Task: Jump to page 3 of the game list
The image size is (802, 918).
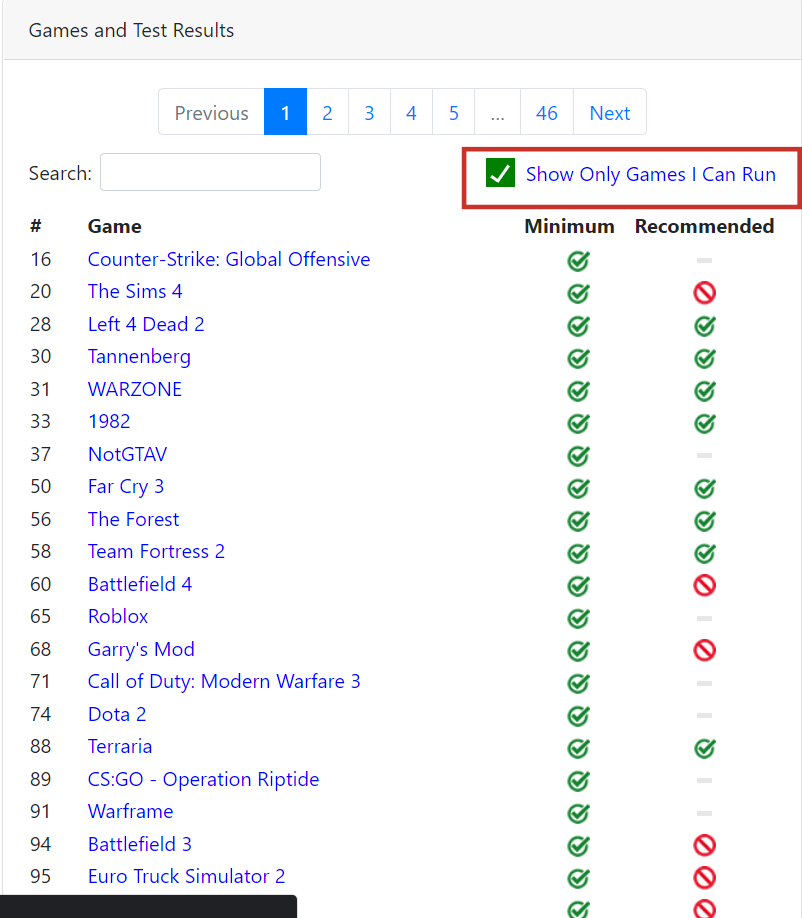Action: point(369,112)
